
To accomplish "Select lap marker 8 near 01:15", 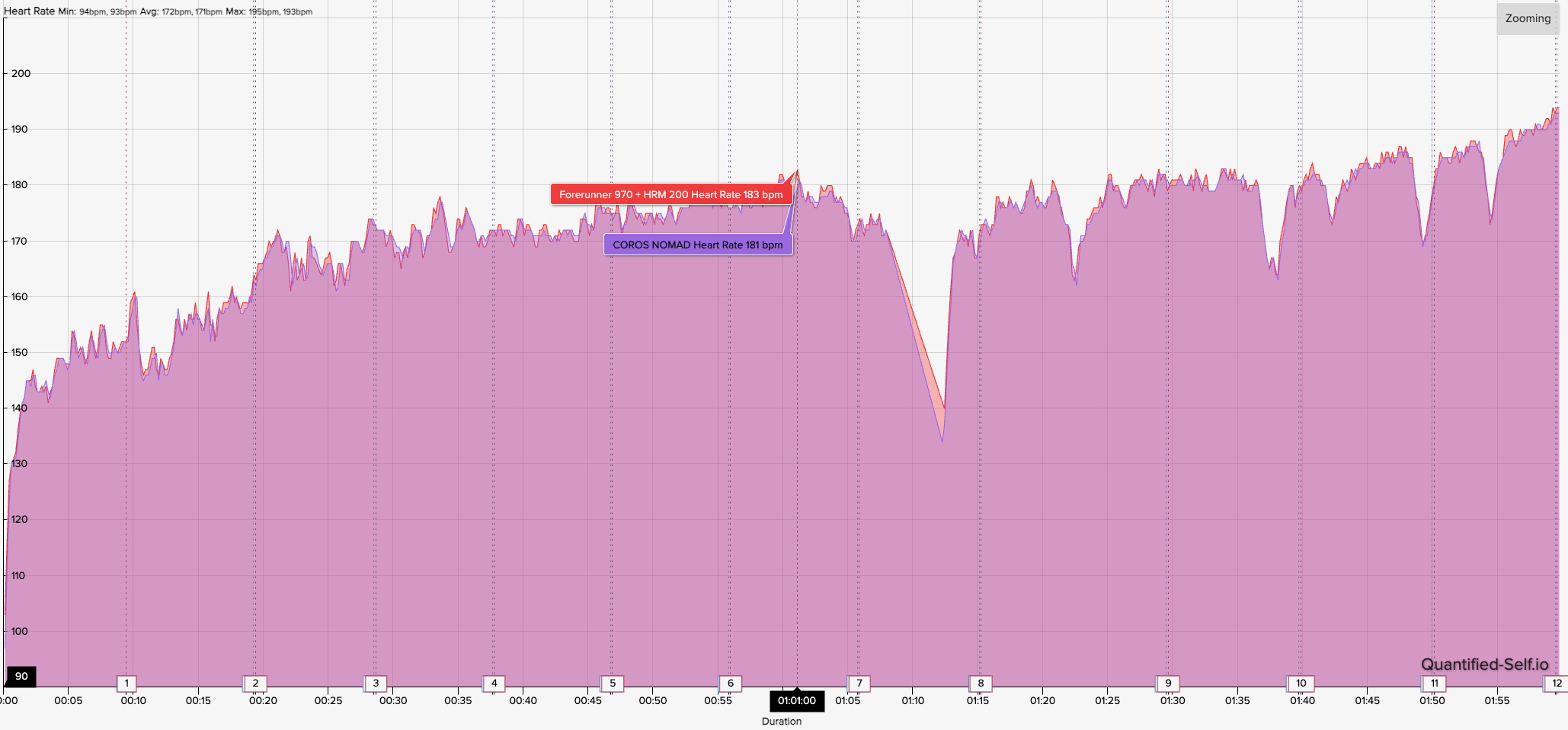I will coord(981,684).
